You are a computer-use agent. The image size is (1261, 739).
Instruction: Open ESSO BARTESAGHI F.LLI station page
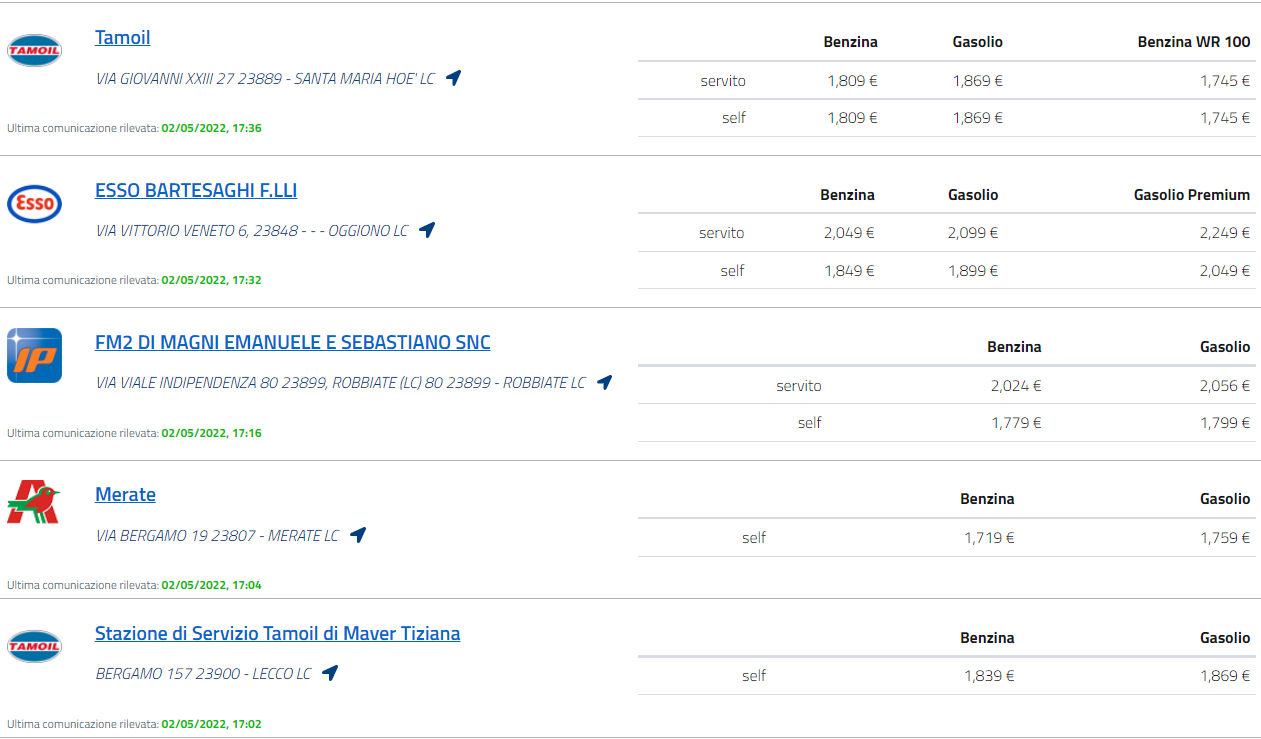tap(196, 190)
